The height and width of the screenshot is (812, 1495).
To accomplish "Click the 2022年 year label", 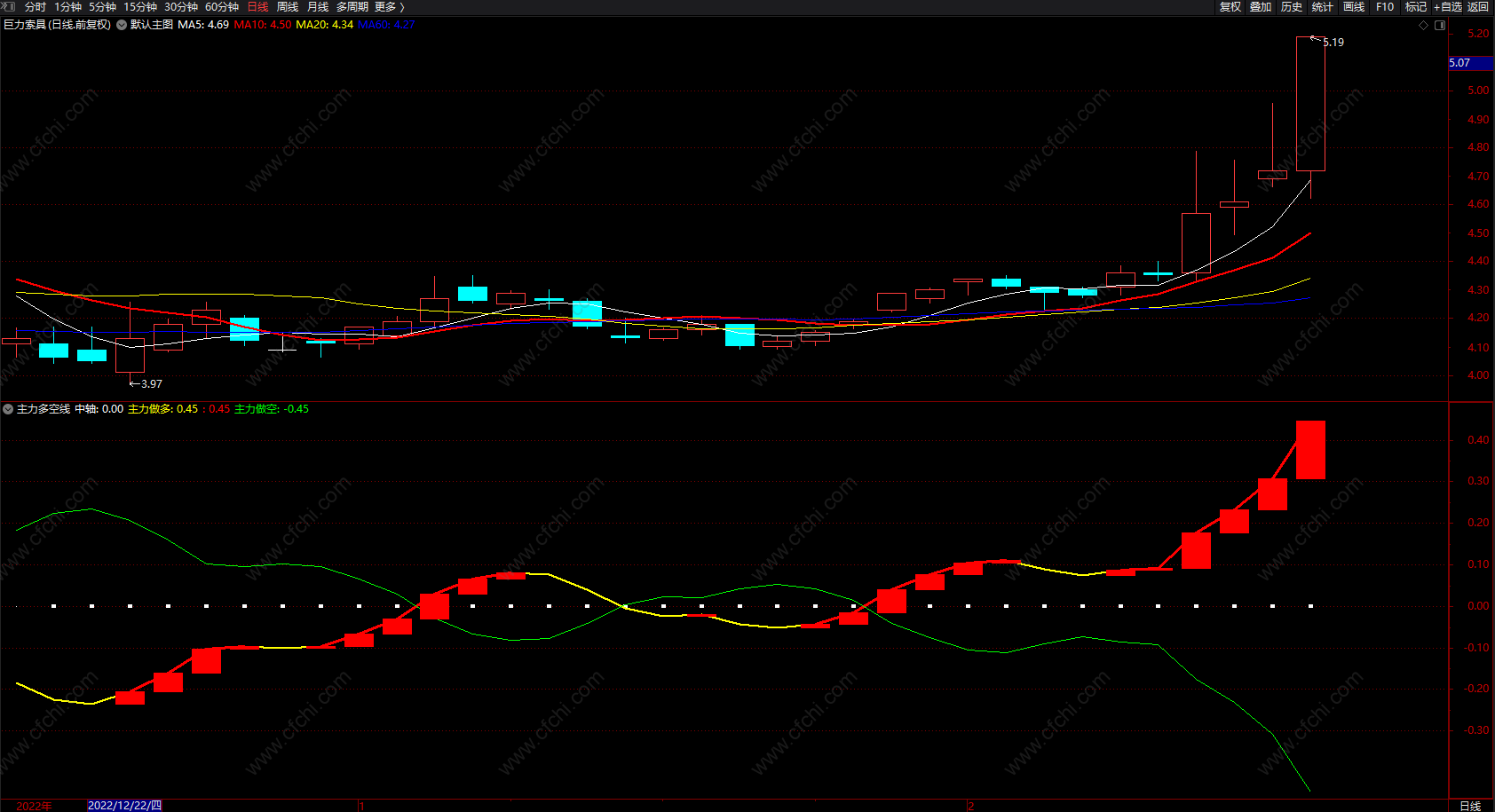I will click(34, 806).
